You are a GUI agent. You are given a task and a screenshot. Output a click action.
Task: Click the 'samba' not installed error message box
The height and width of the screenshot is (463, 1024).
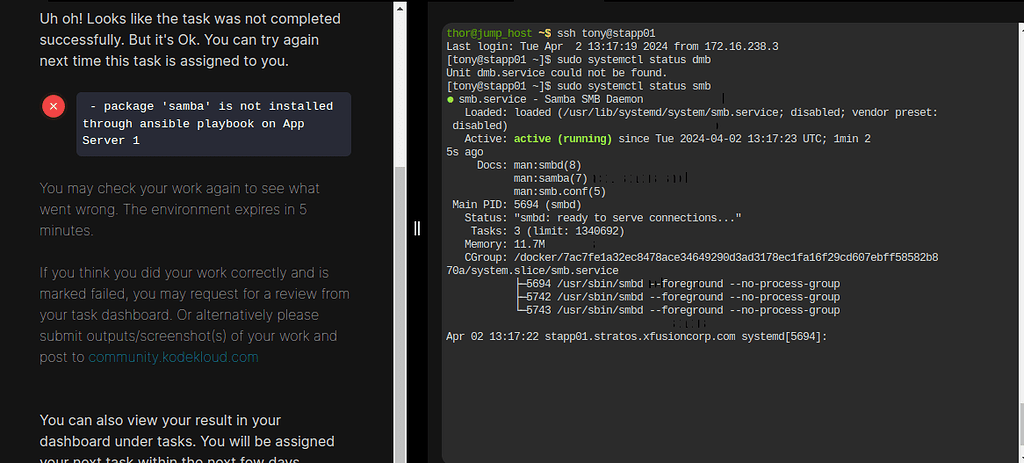[214, 124]
